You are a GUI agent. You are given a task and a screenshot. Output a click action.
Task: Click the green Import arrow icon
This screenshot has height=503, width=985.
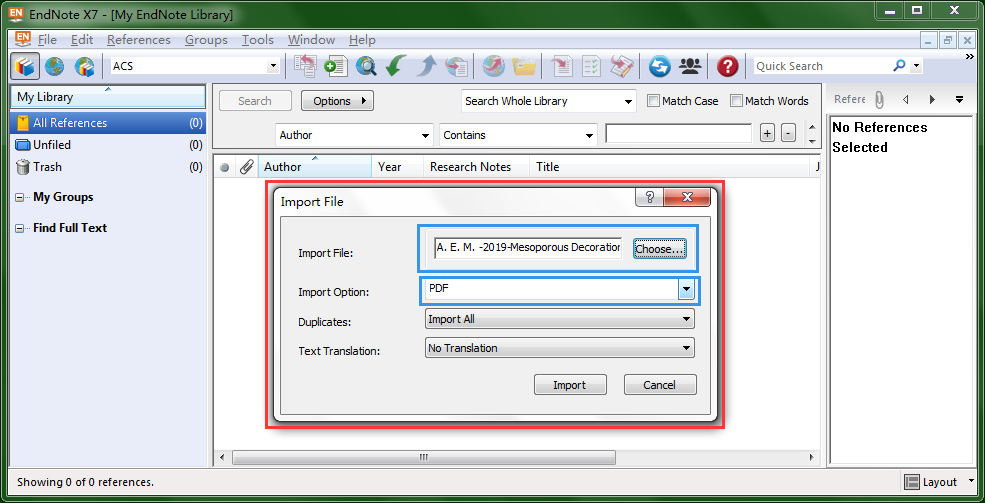point(395,66)
